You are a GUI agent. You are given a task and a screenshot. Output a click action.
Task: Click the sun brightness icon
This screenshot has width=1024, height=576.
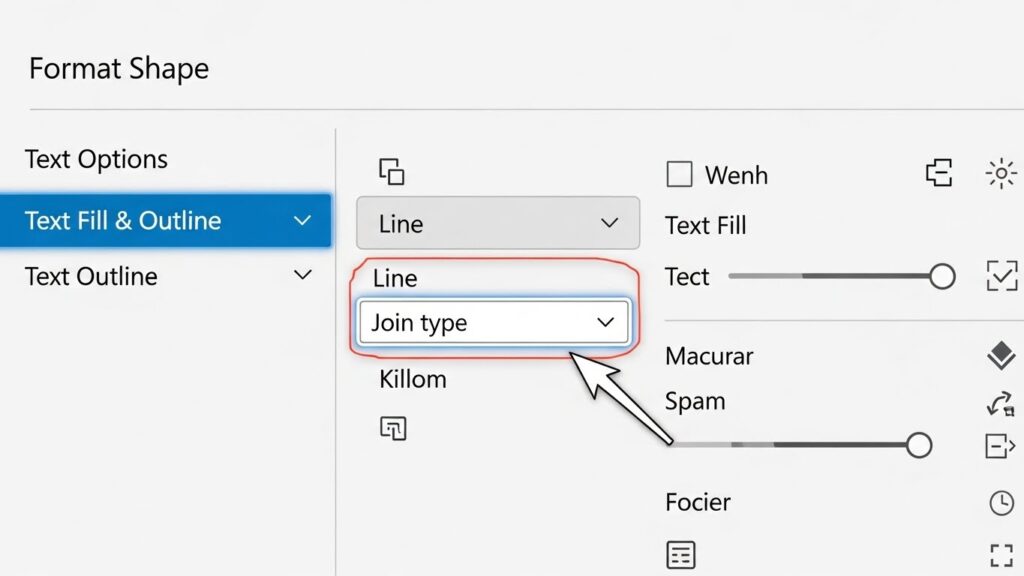(1000, 174)
